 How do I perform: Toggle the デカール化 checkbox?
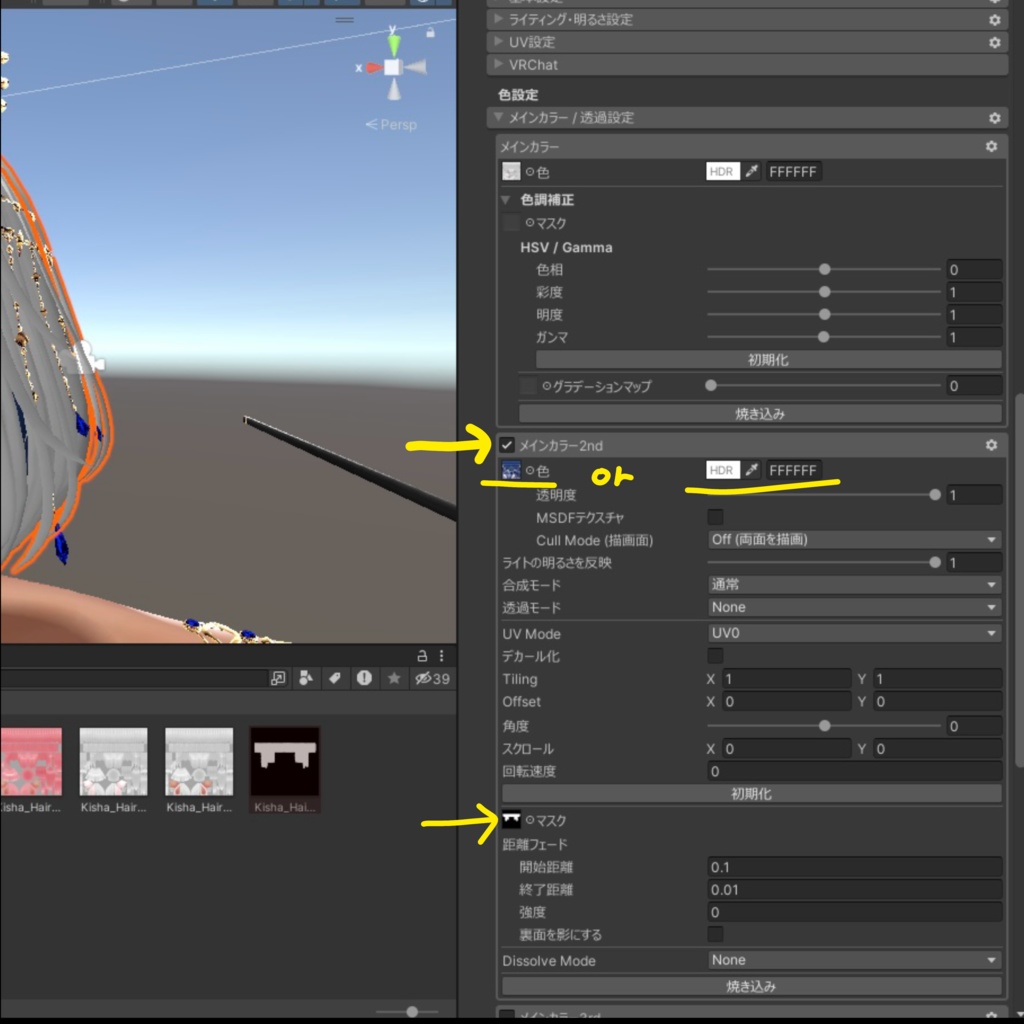715,656
